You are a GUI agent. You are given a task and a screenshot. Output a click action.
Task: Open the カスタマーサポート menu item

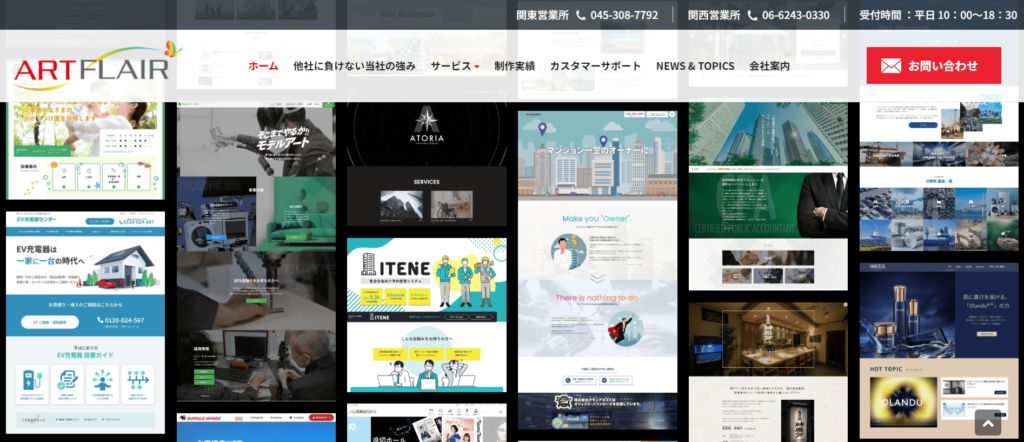(x=595, y=66)
